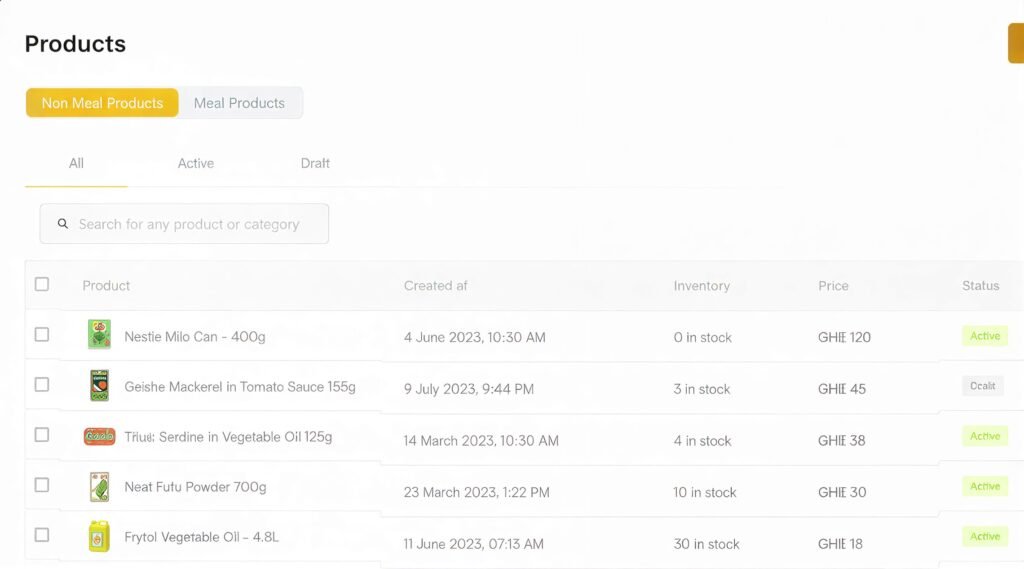The image size is (1024, 569).
Task: Open the Active products tab
Action: [x=196, y=163]
